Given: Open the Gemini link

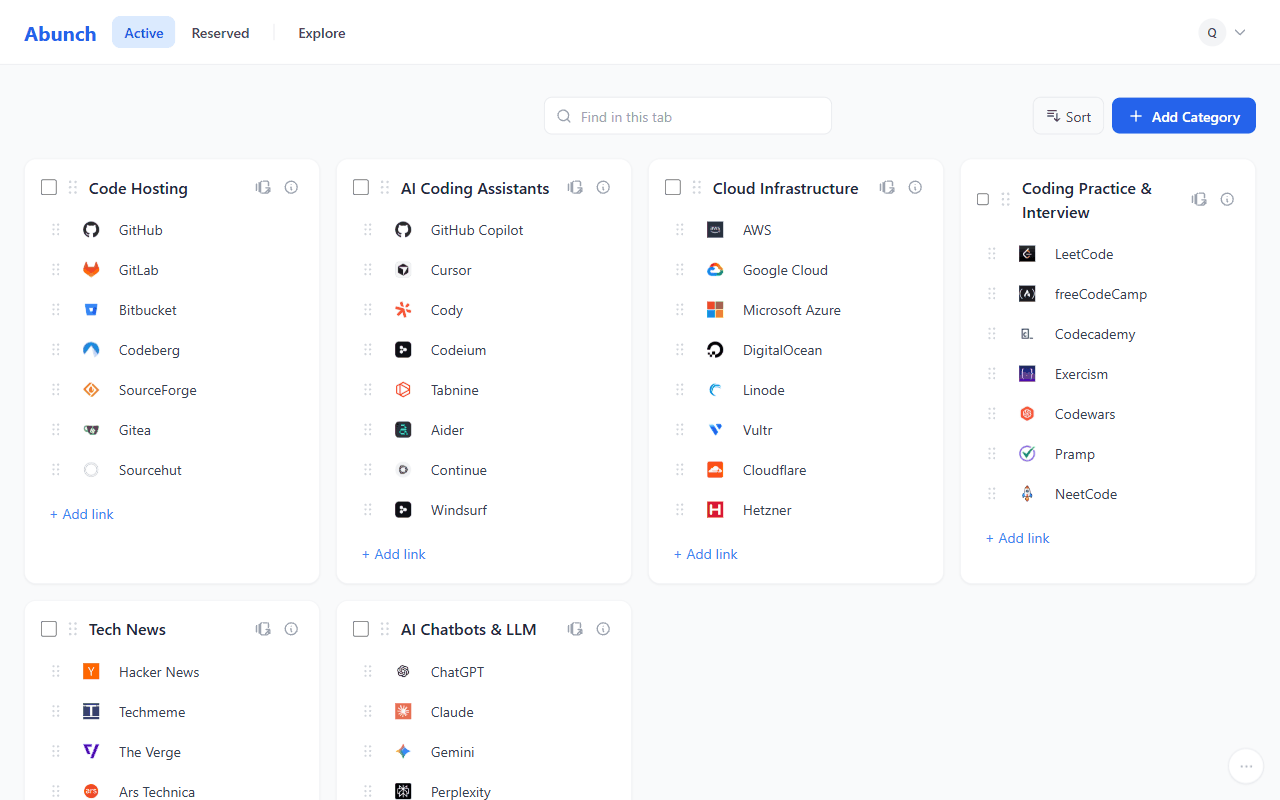Looking at the screenshot, I should tap(453, 752).
